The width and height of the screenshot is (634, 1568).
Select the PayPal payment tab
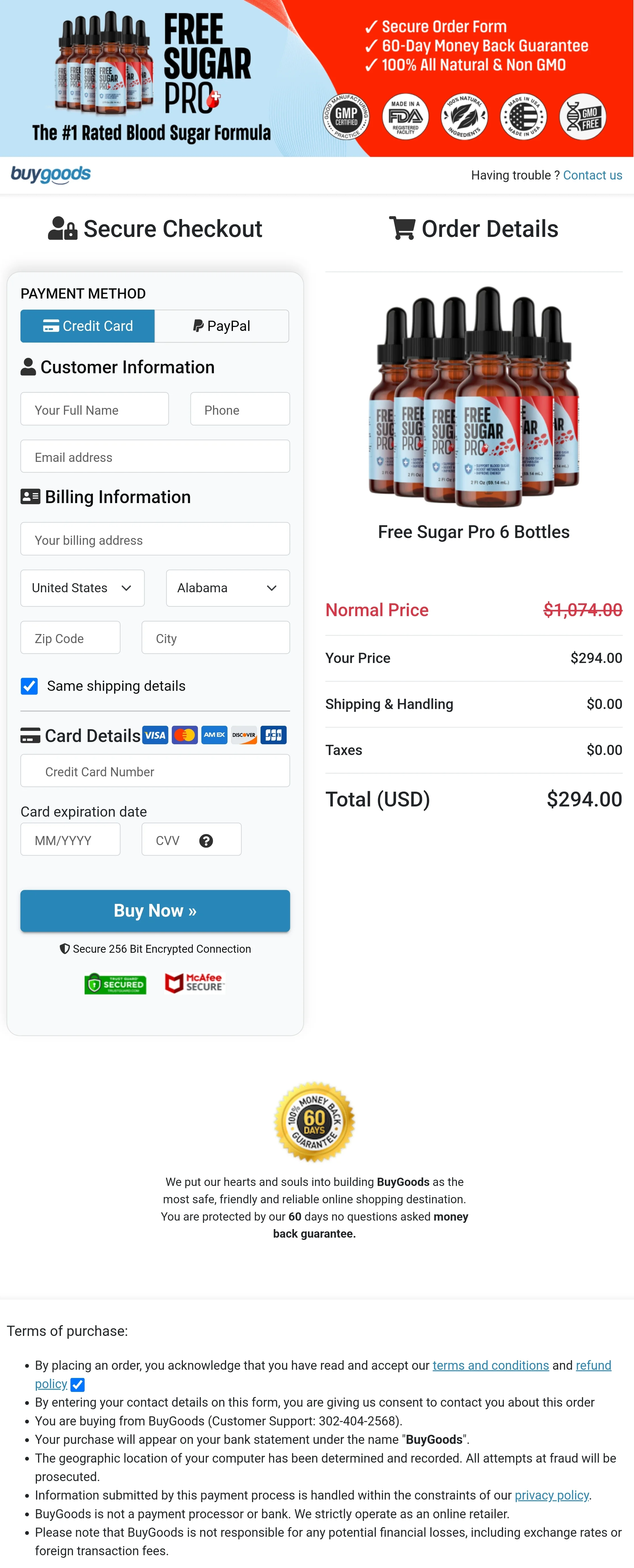tap(222, 326)
